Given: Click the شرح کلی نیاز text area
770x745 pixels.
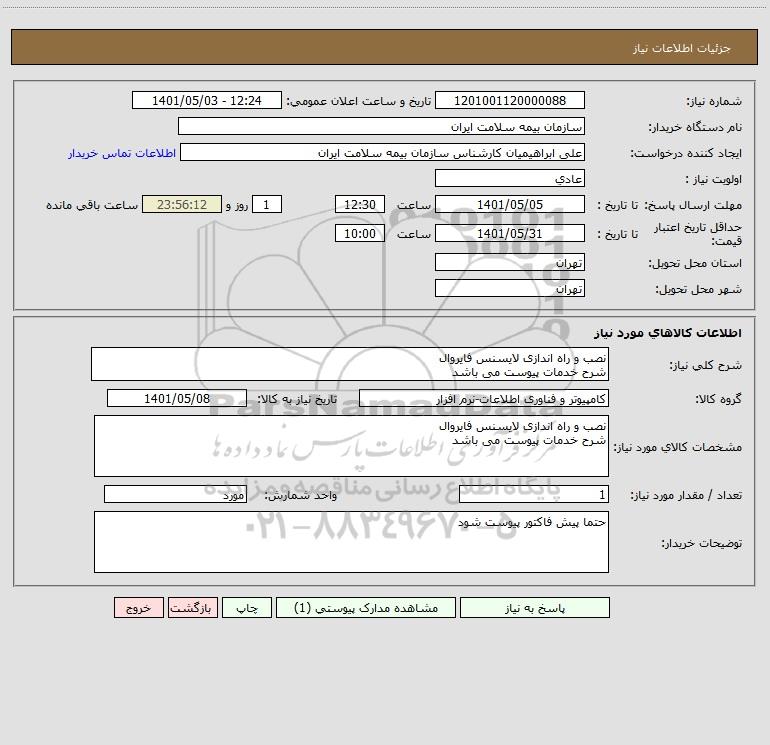Looking at the screenshot, I should (x=350, y=364).
